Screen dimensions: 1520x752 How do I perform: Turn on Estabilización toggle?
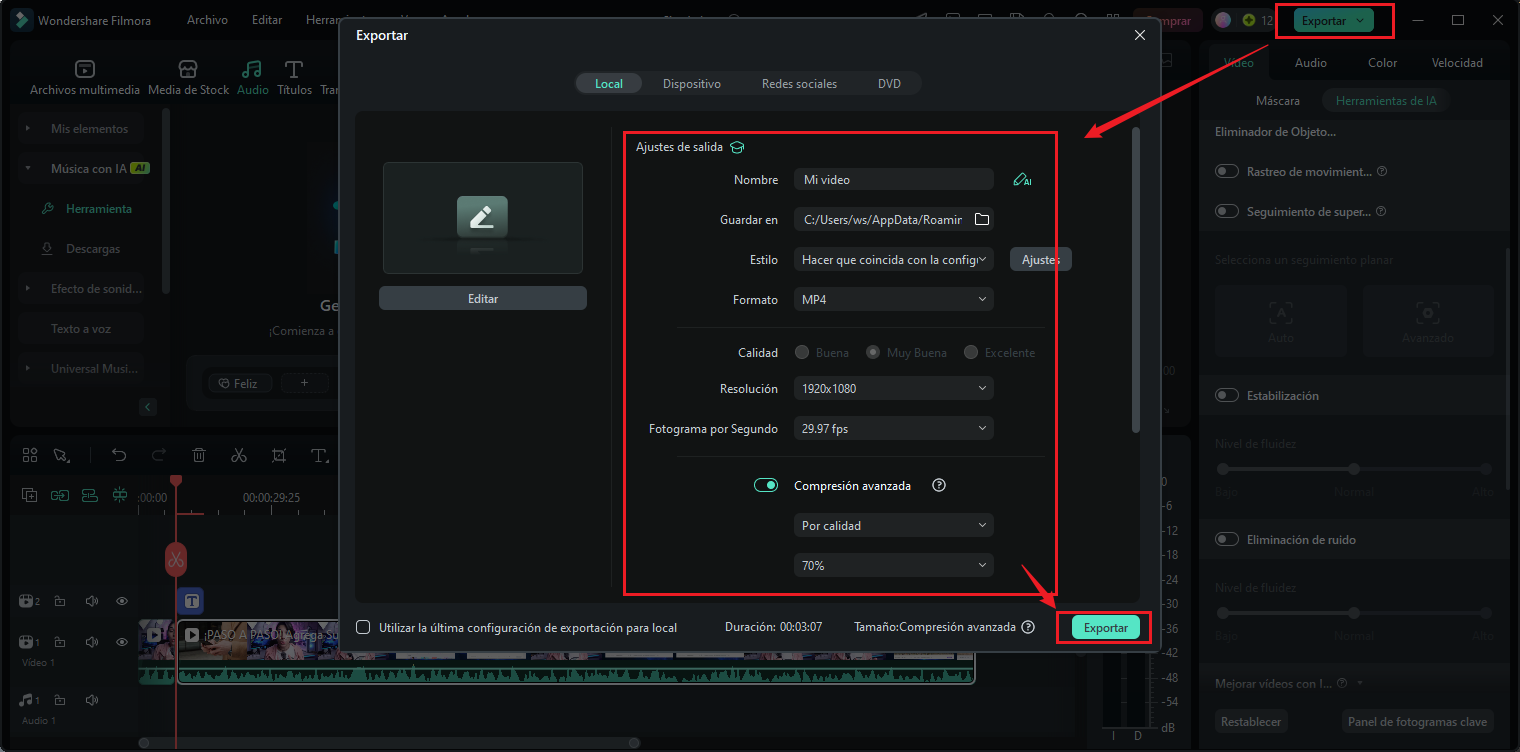(1227, 396)
